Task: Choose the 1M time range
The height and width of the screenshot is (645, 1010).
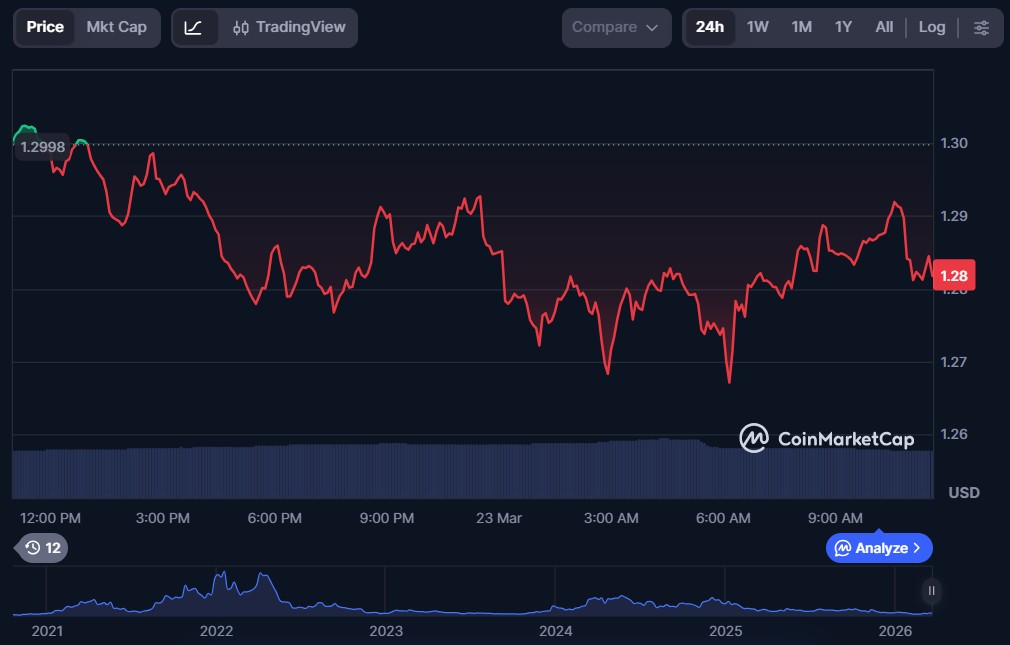Action: 801,27
